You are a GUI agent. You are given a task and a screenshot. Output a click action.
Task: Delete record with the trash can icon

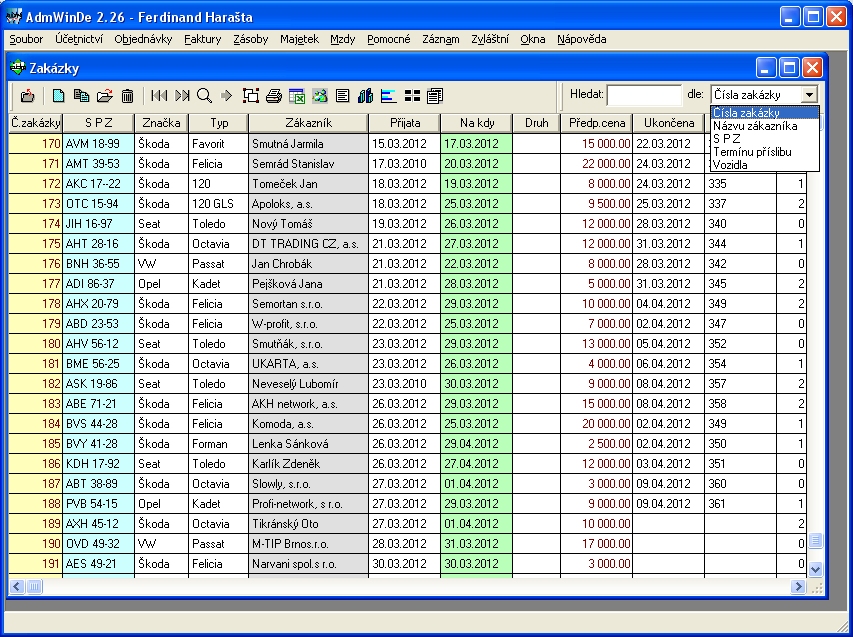127,96
